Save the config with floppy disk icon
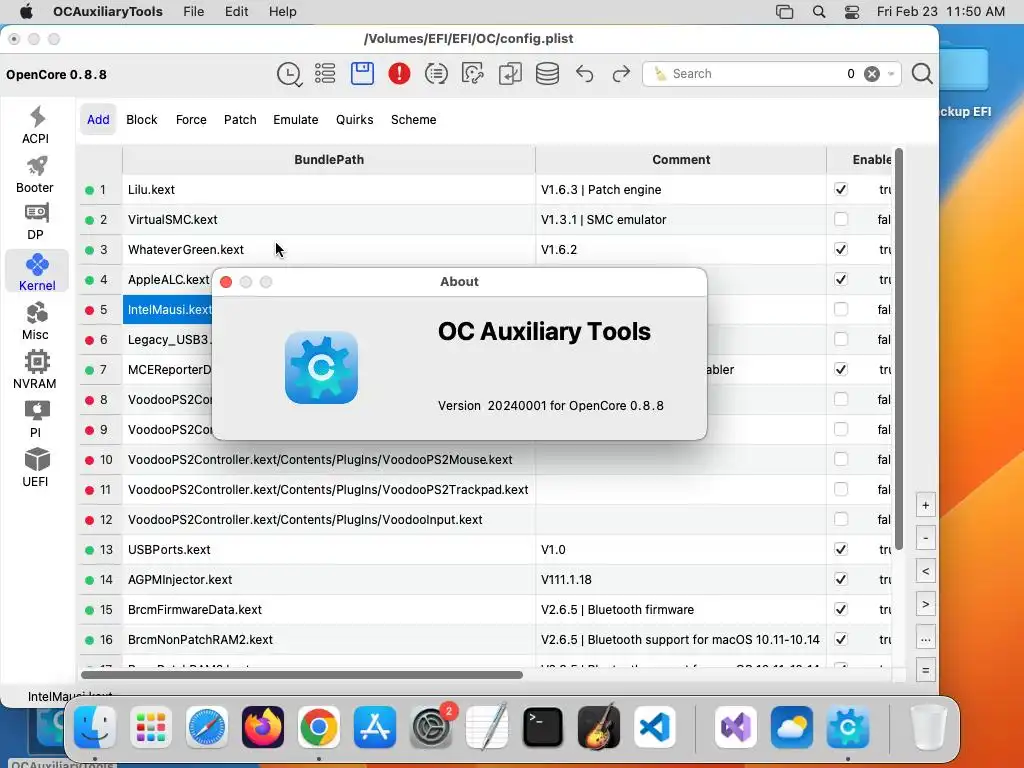The width and height of the screenshot is (1024, 768). coord(362,74)
